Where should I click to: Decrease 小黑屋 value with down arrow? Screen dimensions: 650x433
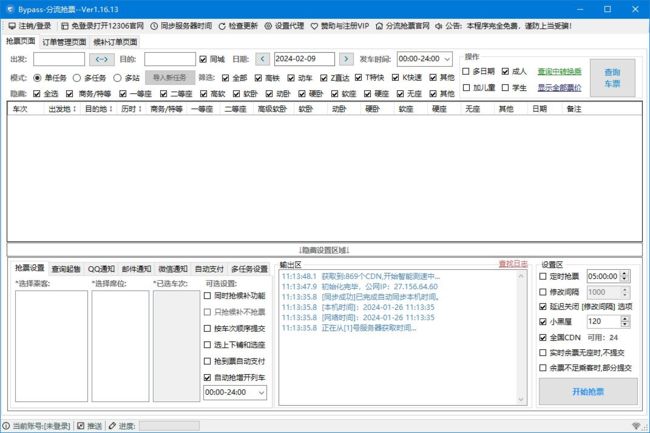coord(625,324)
